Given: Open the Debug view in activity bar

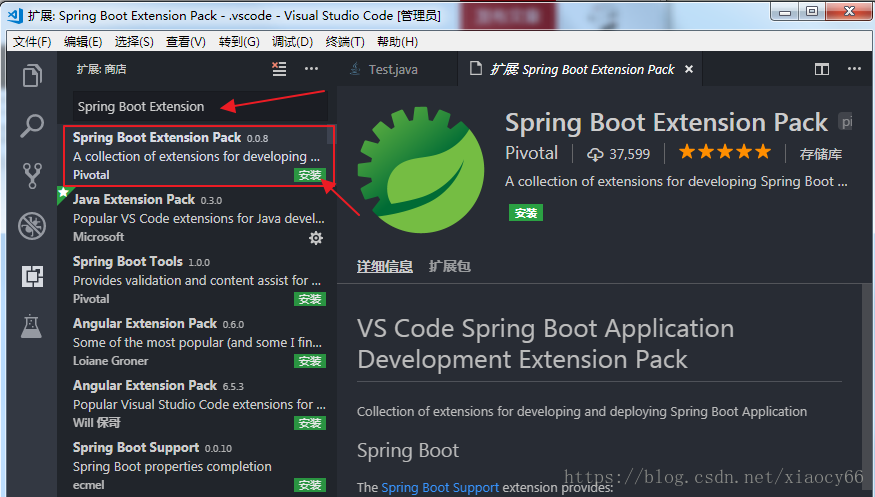Looking at the screenshot, I should point(32,226).
